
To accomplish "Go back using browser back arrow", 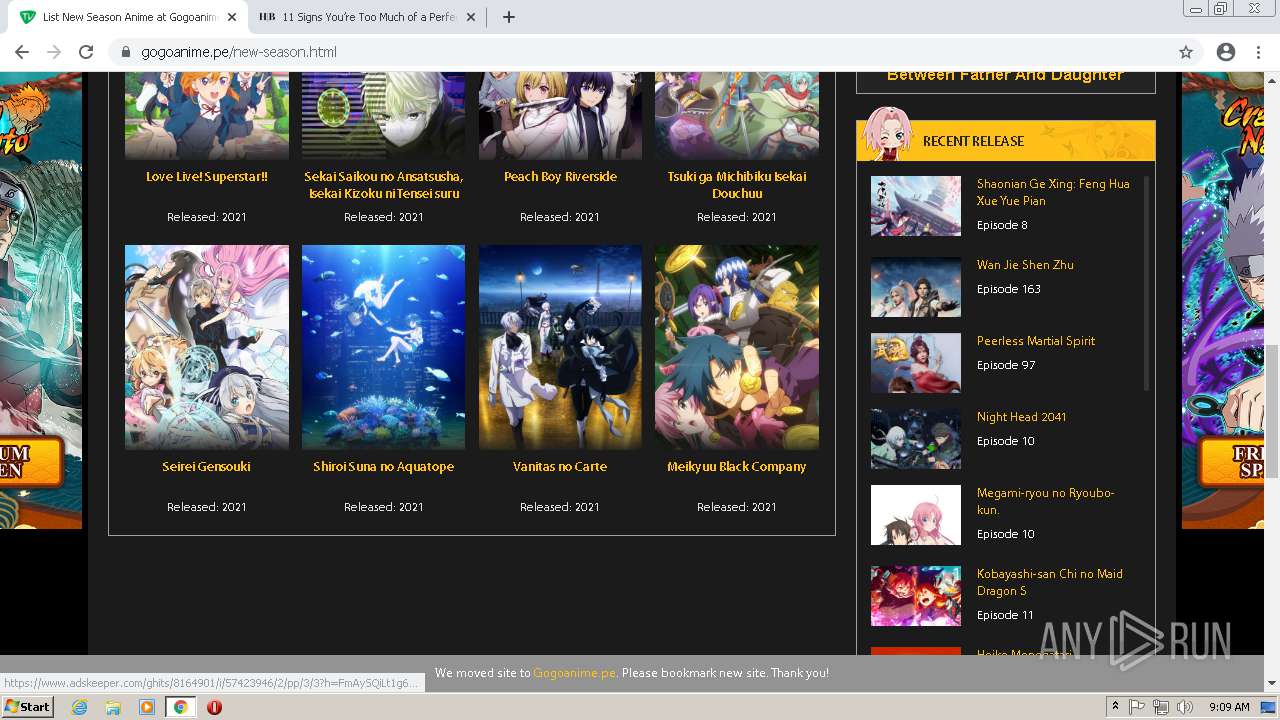I will 22,52.
